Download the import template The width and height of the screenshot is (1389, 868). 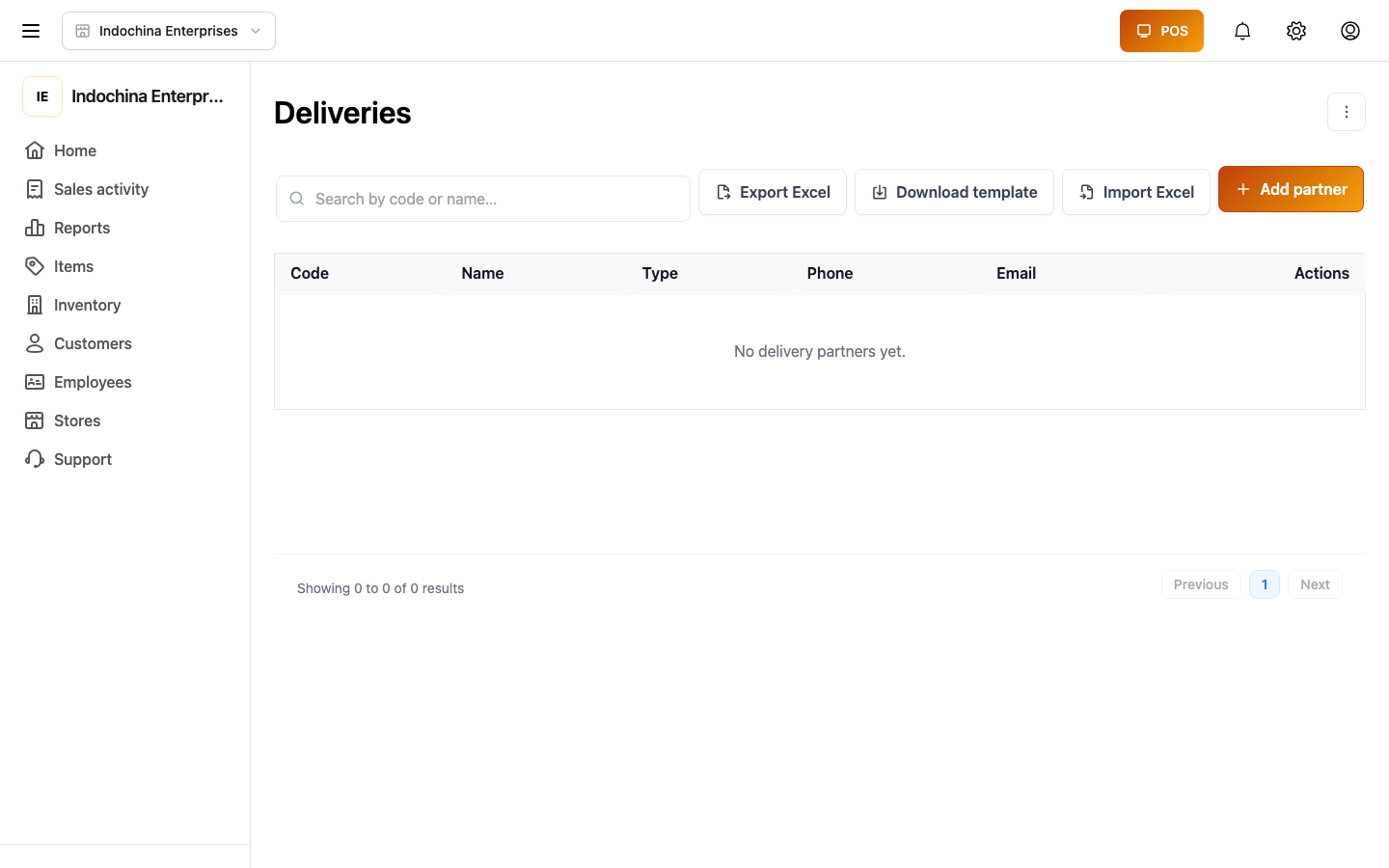[x=954, y=192]
